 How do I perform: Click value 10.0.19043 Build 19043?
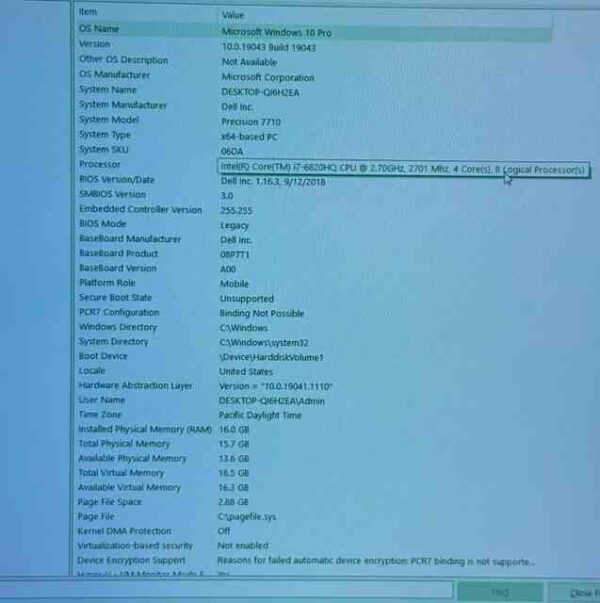point(268,48)
